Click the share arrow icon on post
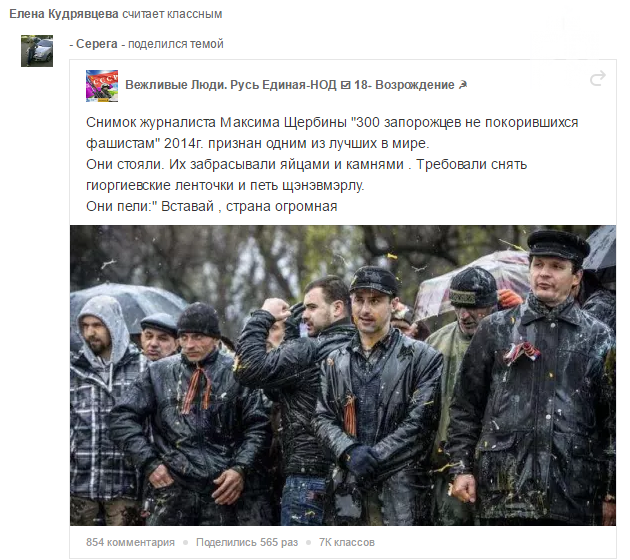 (597, 78)
